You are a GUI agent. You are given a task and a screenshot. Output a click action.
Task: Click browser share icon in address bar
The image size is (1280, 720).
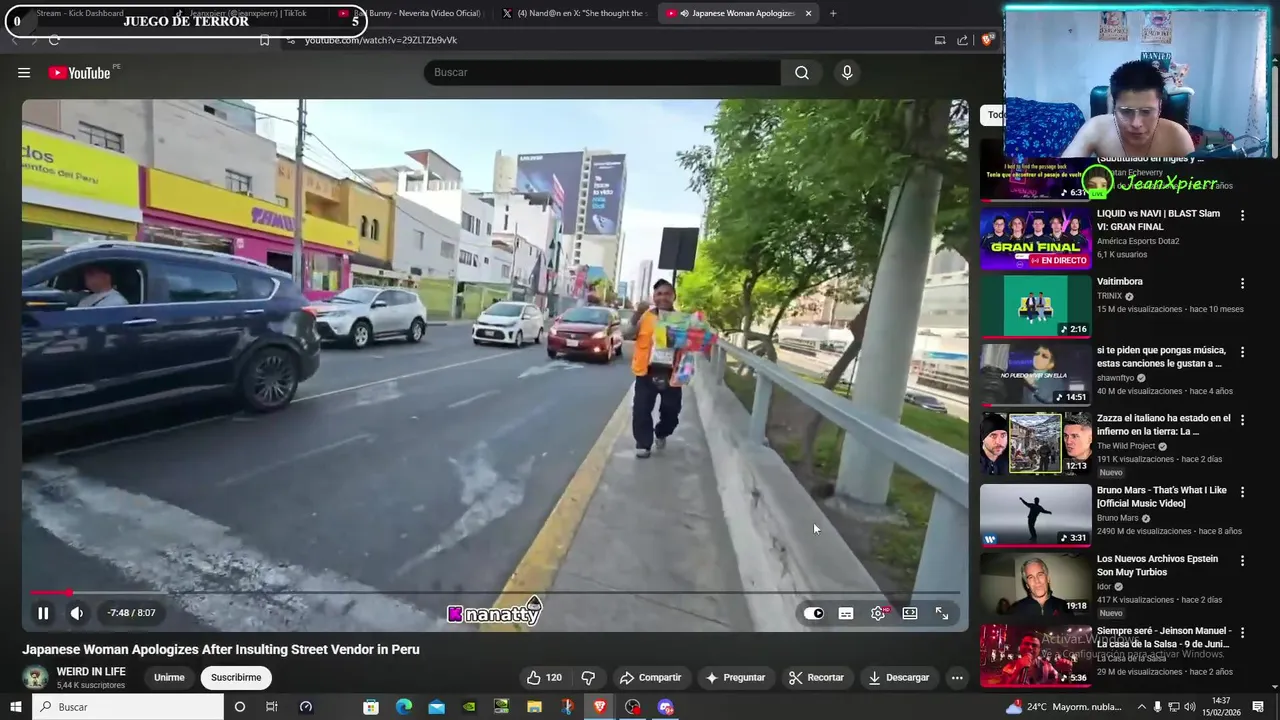tap(962, 40)
